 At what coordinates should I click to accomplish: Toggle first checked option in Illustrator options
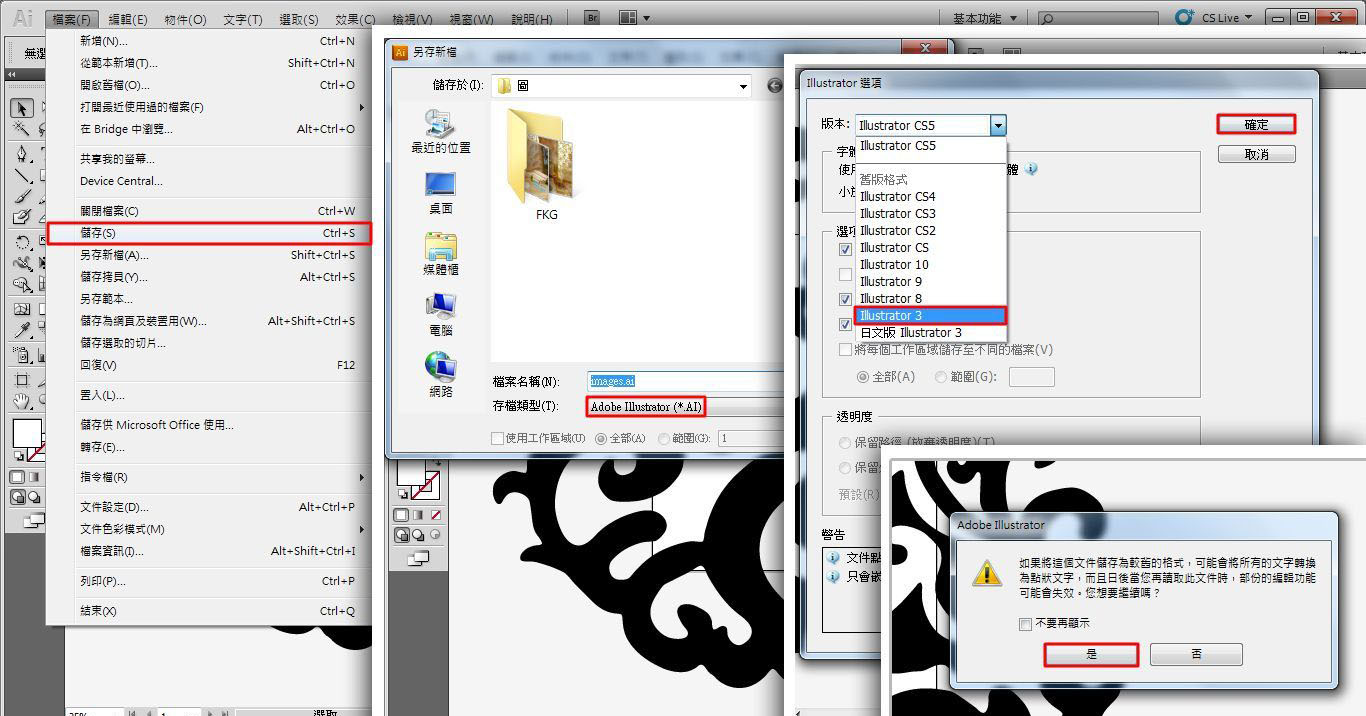point(846,249)
